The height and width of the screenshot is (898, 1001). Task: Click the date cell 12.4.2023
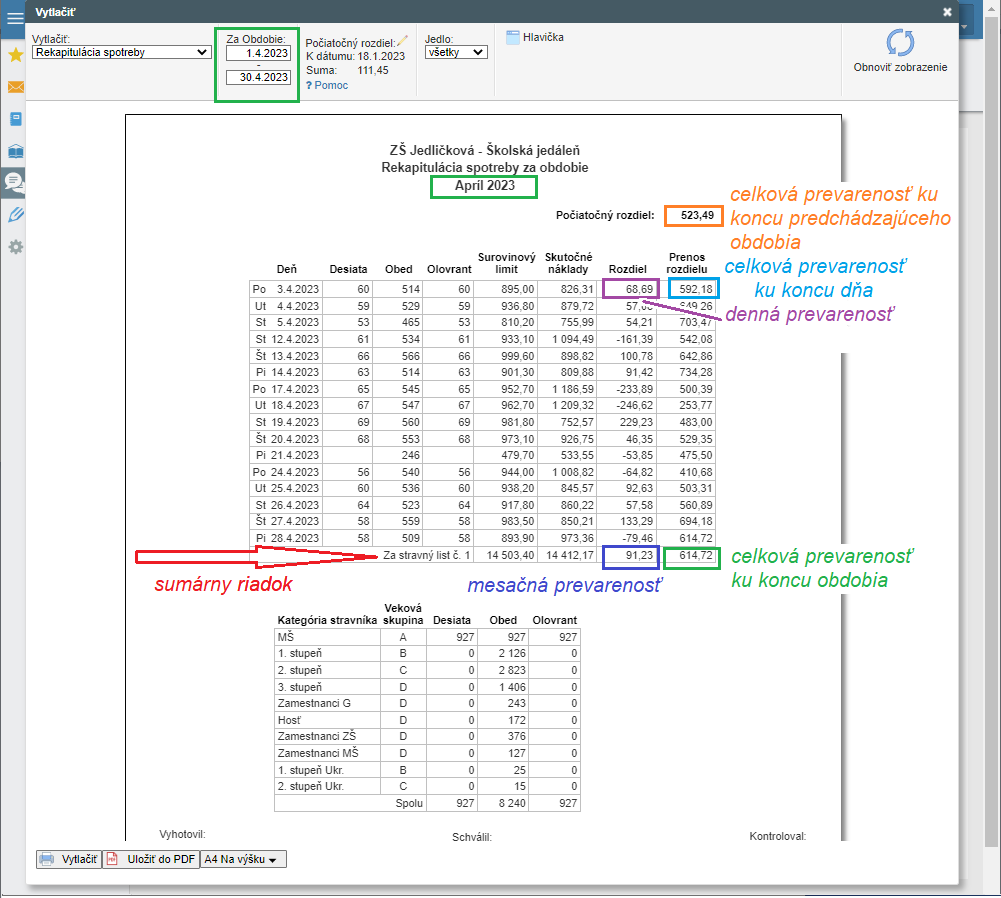(295, 339)
